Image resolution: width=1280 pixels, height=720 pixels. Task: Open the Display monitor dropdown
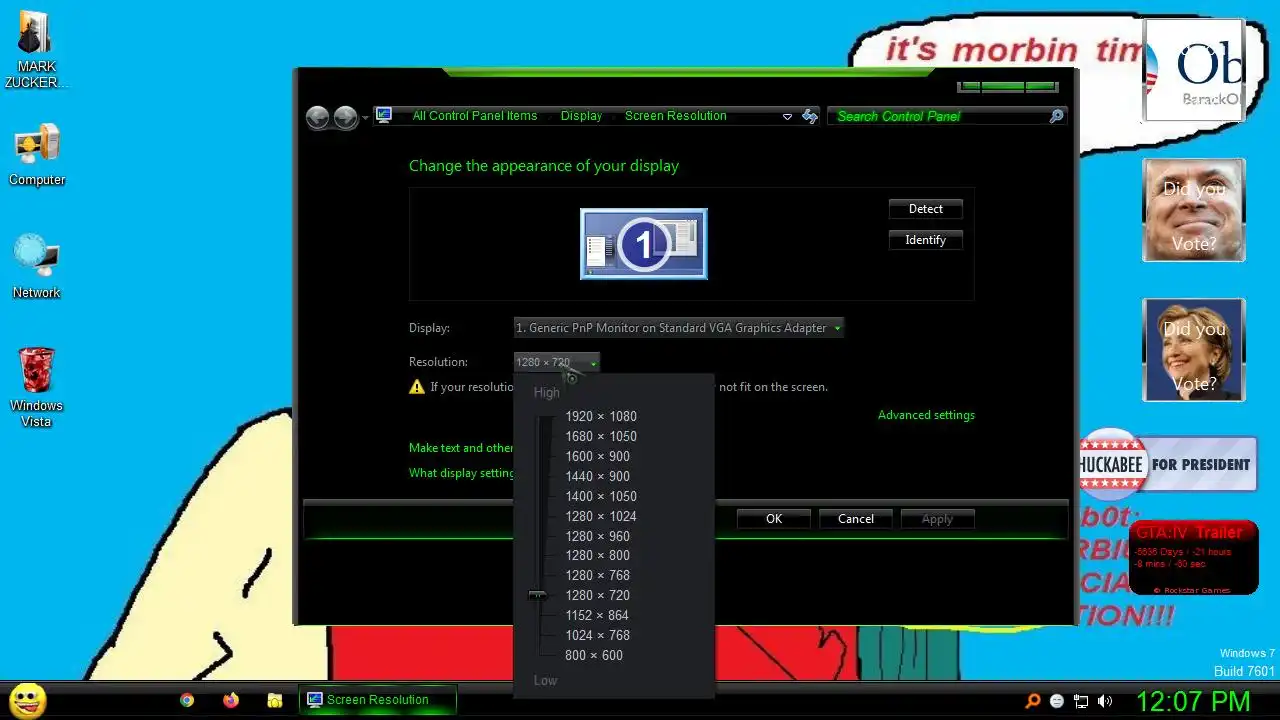point(678,328)
